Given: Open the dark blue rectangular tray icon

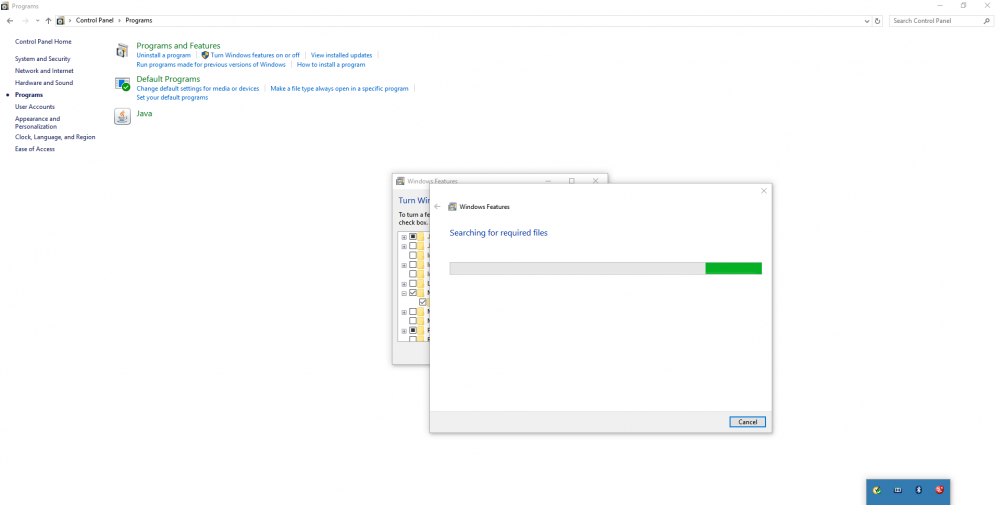Looking at the screenshot, I should 898,490.
